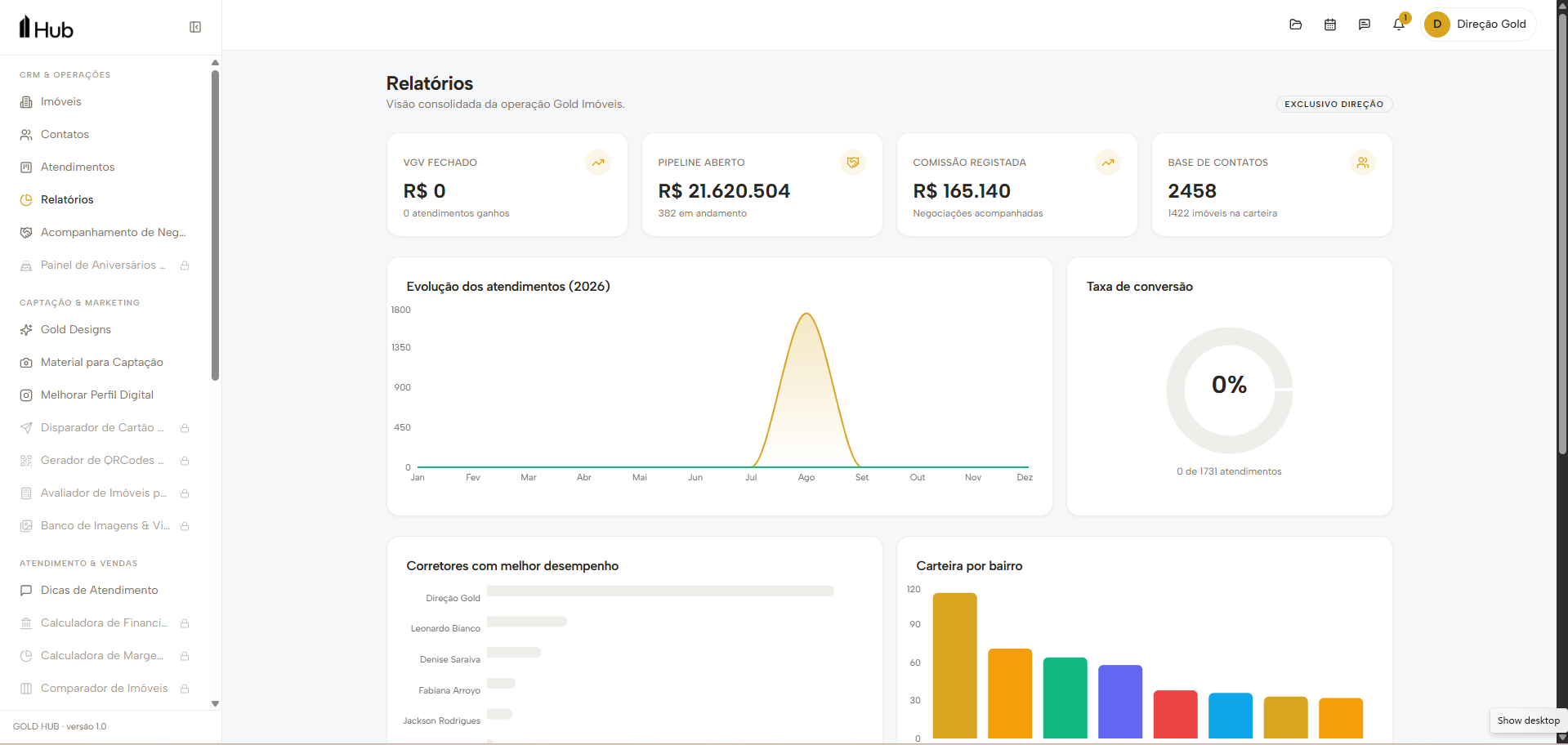Click the Melhorar Perfil Digital Instagram icon
1568x745 pixels.
pos(26,395)
